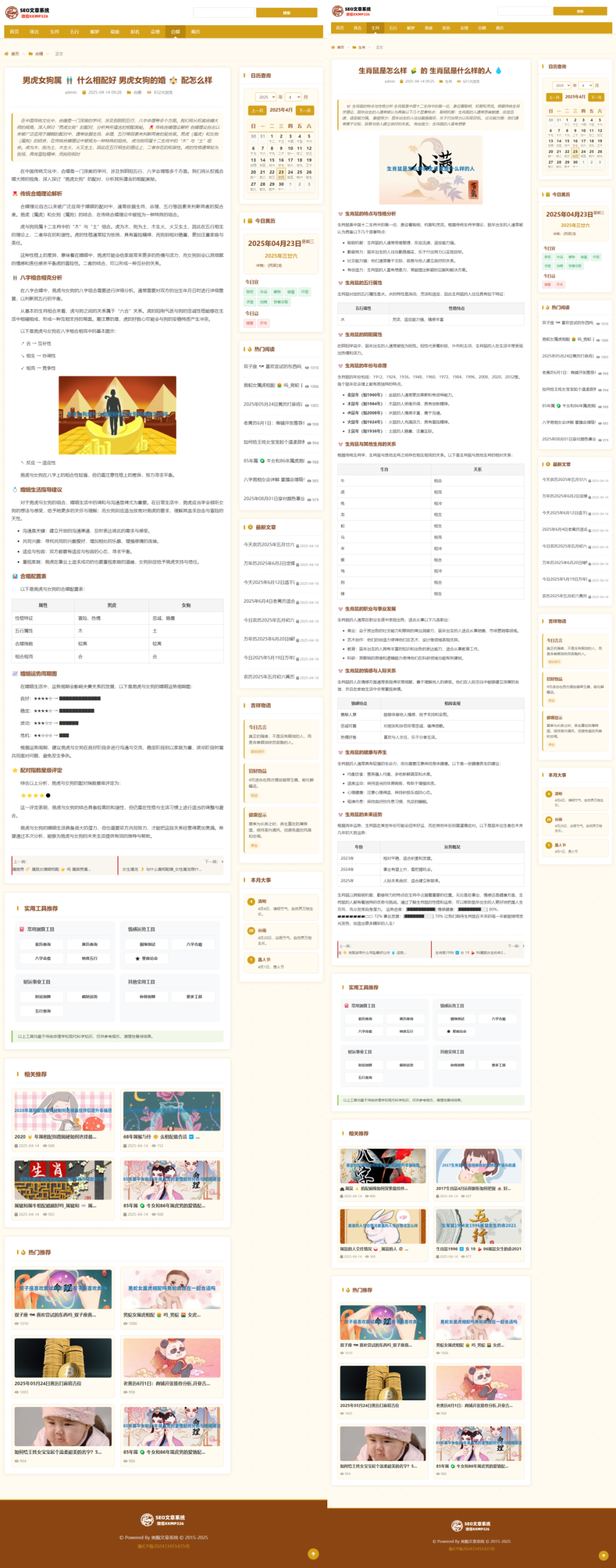Click the folder icon beside 生肖 in the breadcrumb
The height and width of the screenshot is (1568, 616).
tap(354, 47)
